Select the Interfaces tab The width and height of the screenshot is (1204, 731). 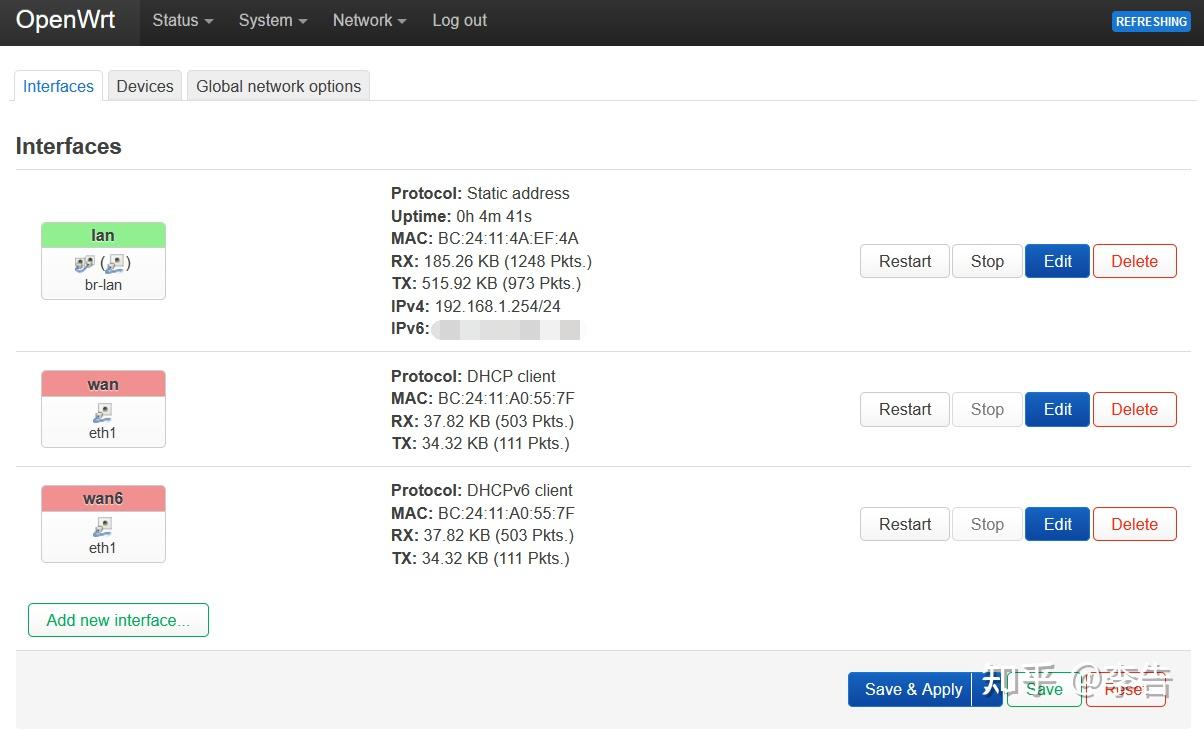(57, 86)
